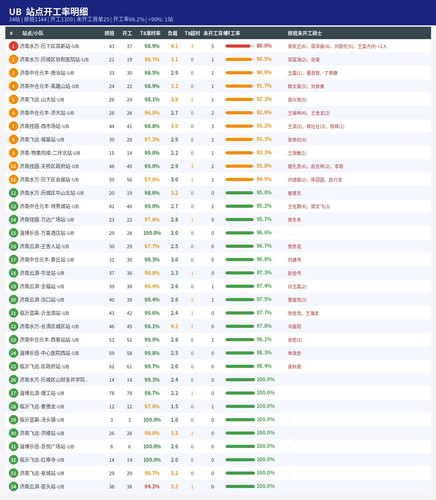The width and height of the screenshot is (436, 500).
Task: Click 济南飞远-山大站-UB station name
Action: click(x=42, y=99)
